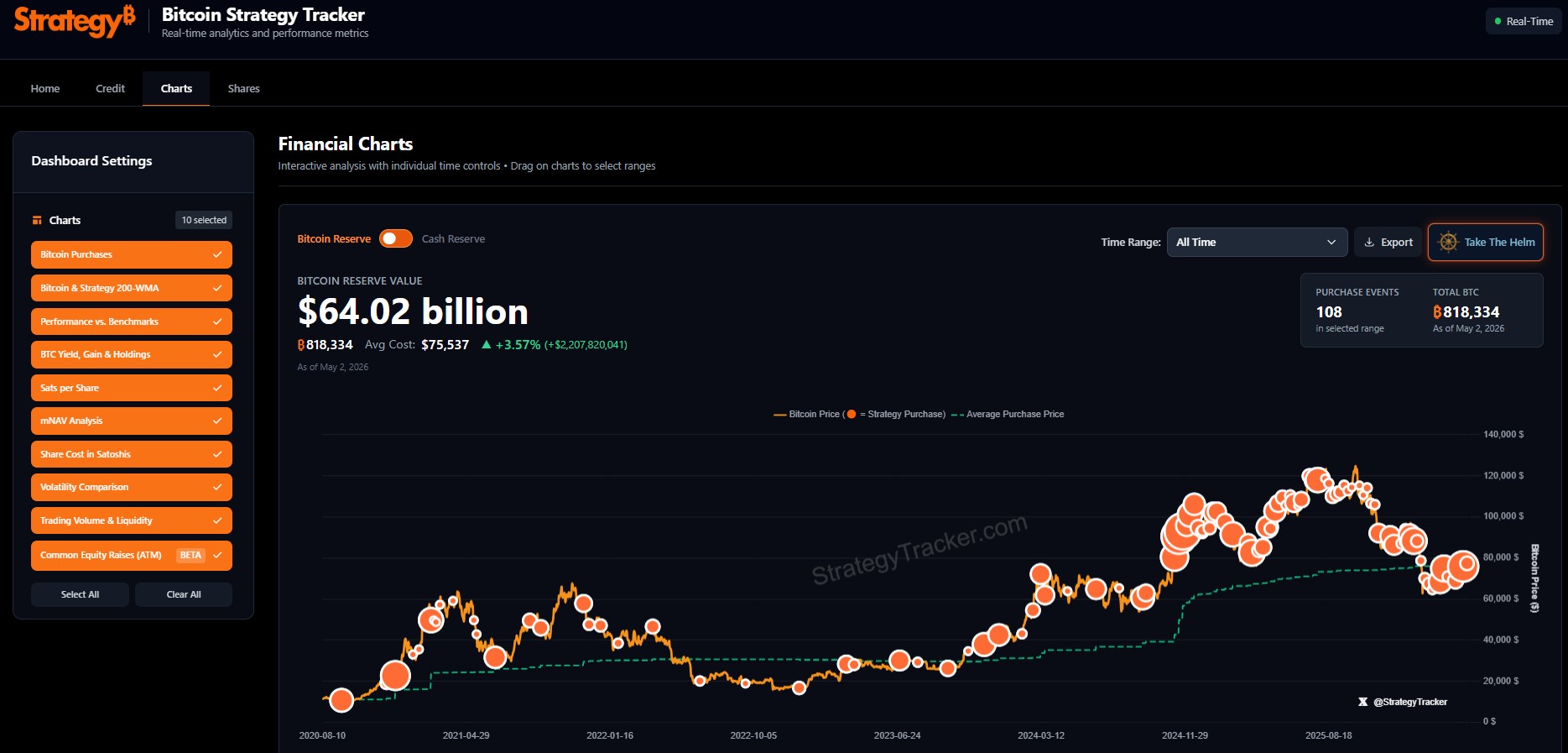Go to the Shares tab

tap(243, 89)
